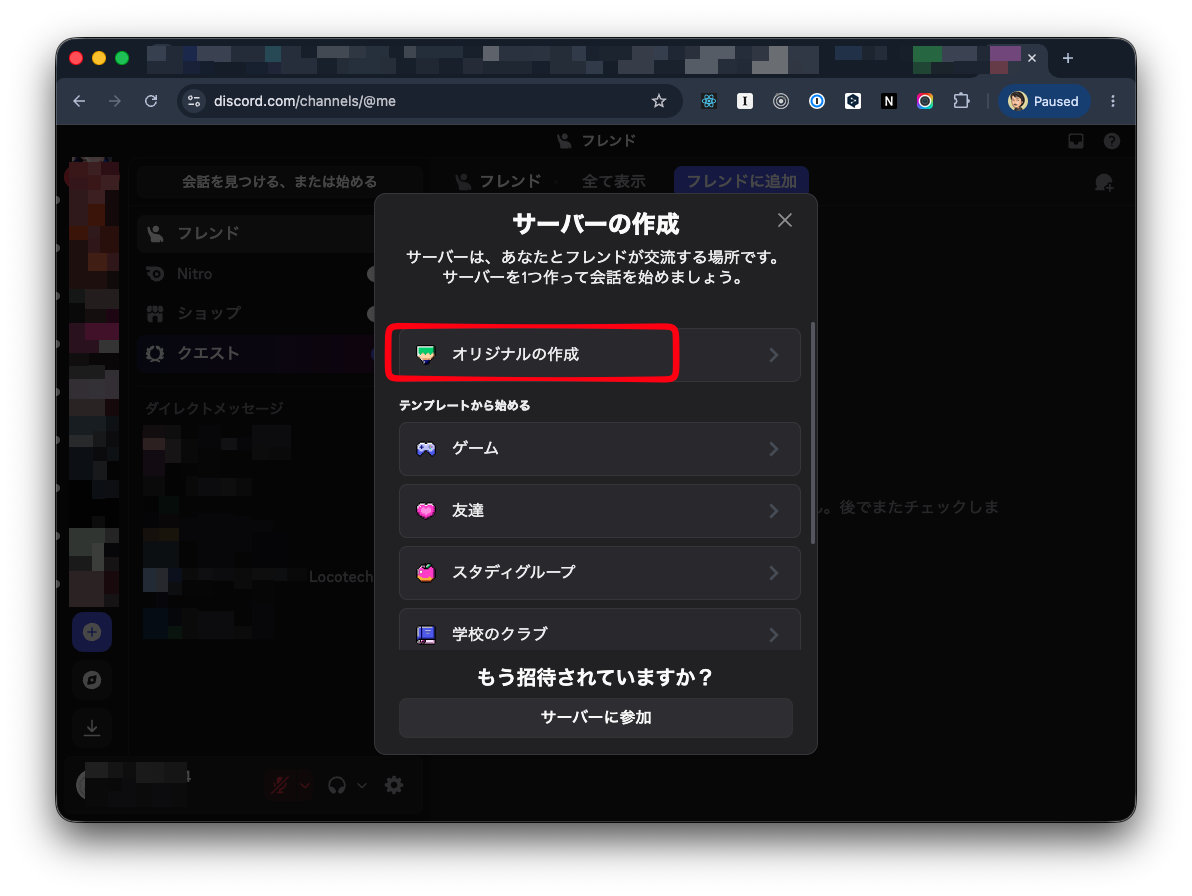The width and height of the screenshot is (1192, 896).
Task: Click the template list scrollbar in the dialog
Action: pyautogui.click(x=813, y=433)
